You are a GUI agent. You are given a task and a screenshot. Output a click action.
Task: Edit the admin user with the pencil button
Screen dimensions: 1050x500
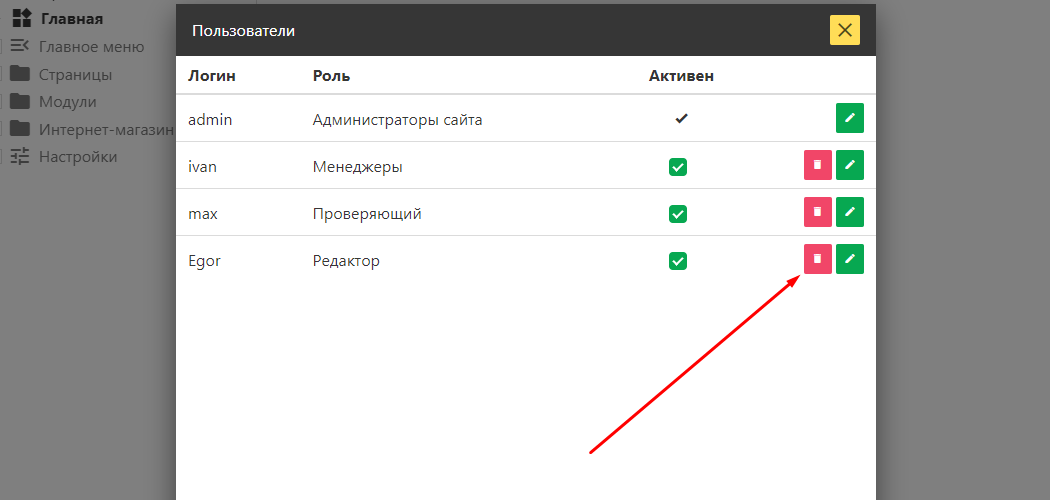click(850, 118)
